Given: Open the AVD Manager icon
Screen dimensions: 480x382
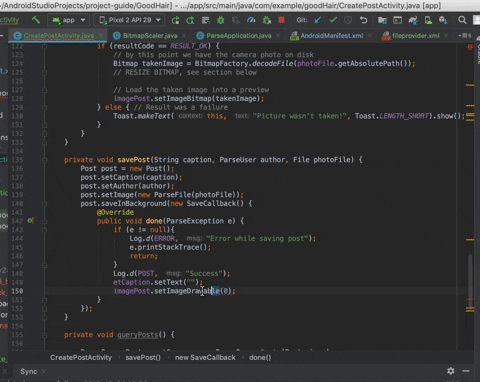Looking at the screenshot, I should [x=428, y=20].
